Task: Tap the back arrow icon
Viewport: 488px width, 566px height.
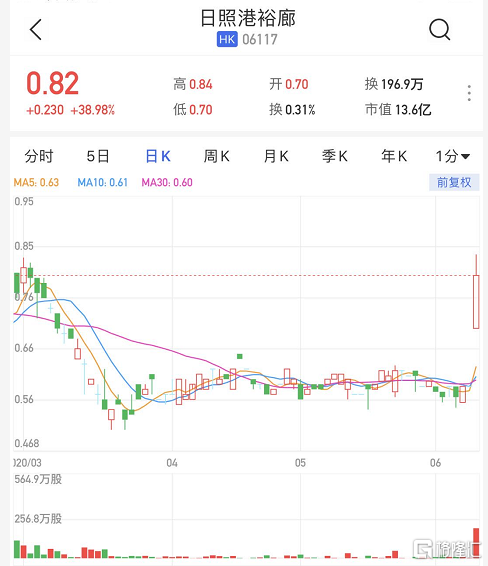Action: click(35, 29)
